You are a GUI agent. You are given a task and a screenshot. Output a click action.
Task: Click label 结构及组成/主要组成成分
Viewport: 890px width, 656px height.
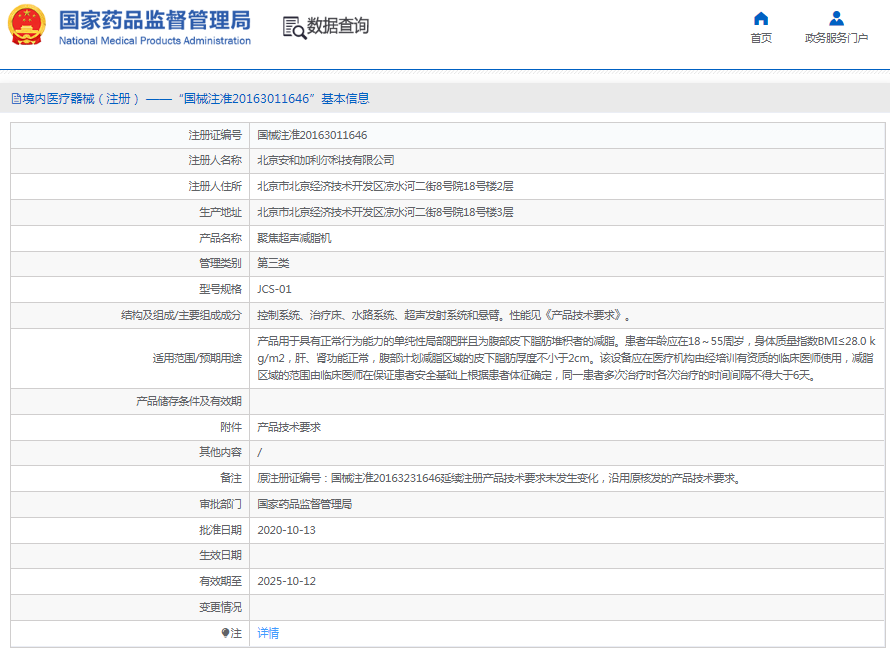(x=181, y=315)
